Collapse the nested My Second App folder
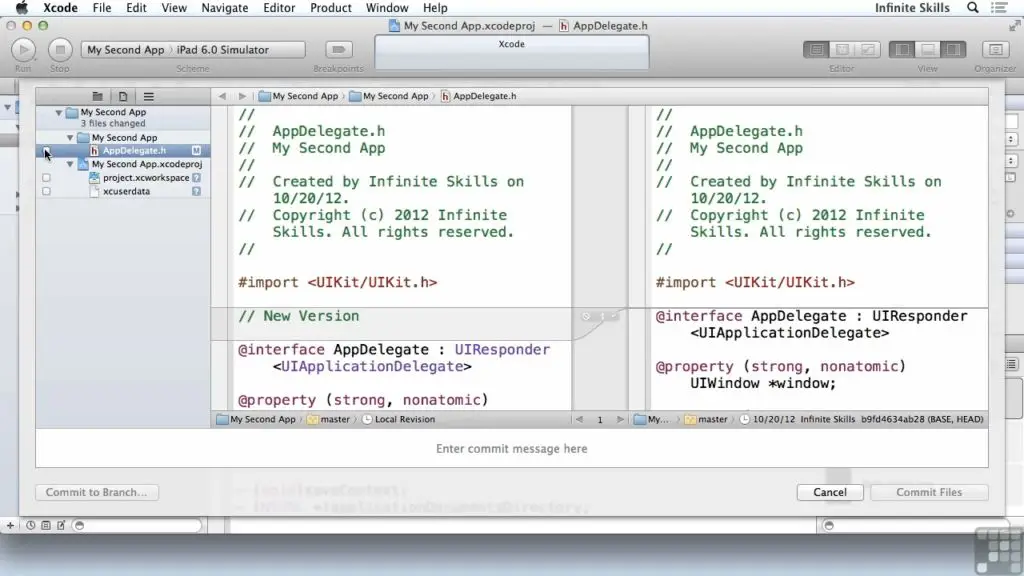 point(70,138)
